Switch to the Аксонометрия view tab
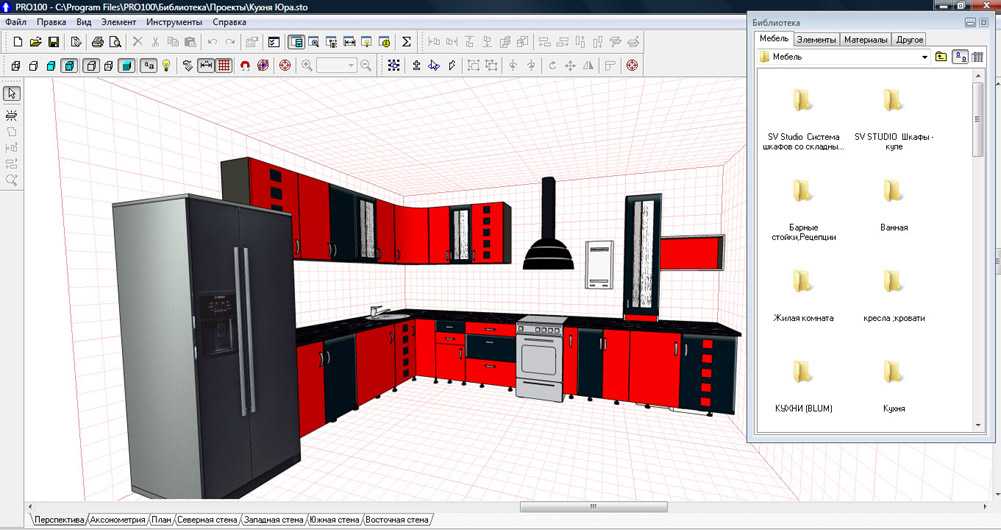The height and width of the screenshot is (530, 1001). [x=117, y=520]
